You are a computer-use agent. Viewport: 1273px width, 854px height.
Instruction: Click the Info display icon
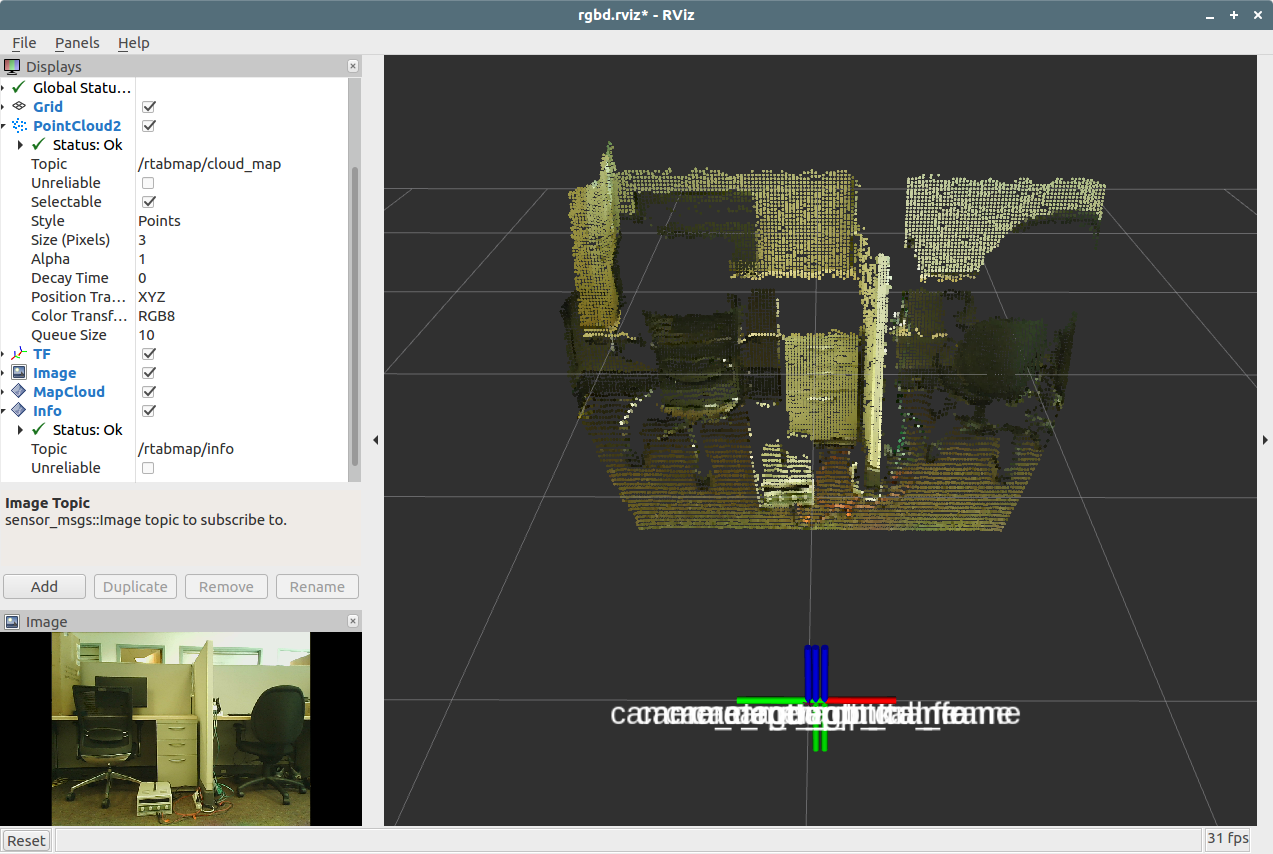(19, 411)
